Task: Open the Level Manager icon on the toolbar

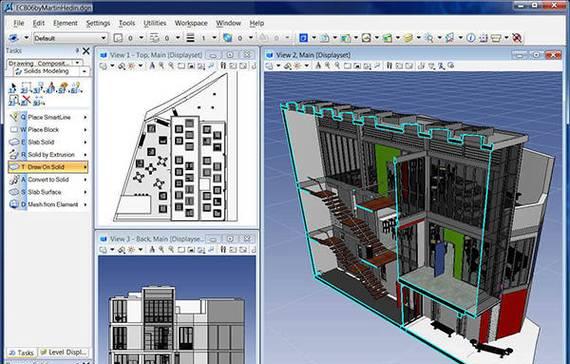Action: click(x=388, y=38)
